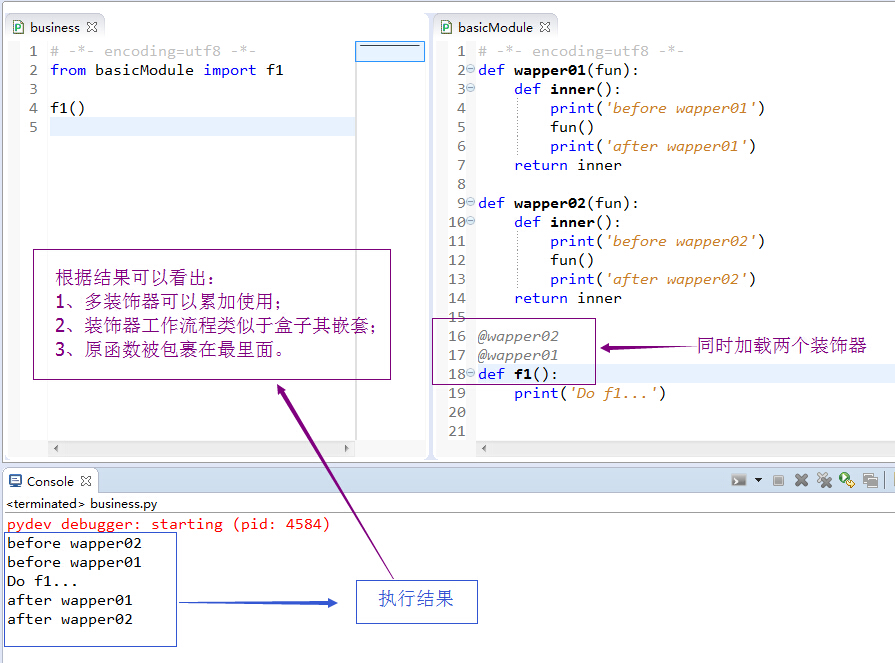Click console output 'after wapper02'
The image size is (895, 663).
pyautogui.click(x=70, y=619)
